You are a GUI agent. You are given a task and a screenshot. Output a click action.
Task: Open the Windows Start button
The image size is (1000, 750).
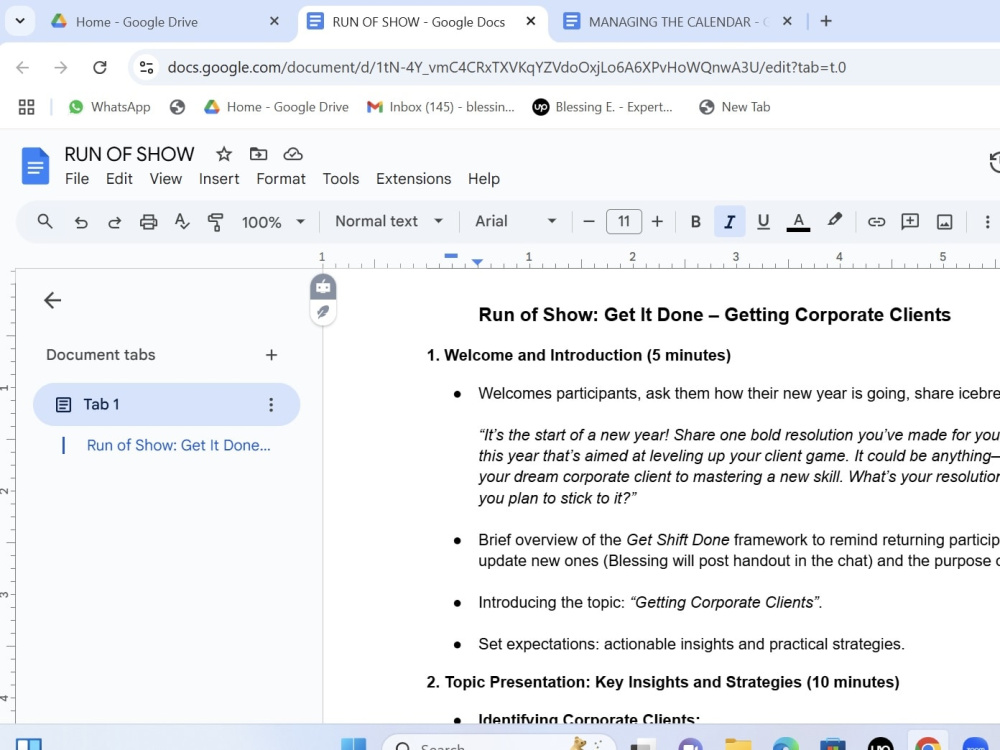[353, 744]
